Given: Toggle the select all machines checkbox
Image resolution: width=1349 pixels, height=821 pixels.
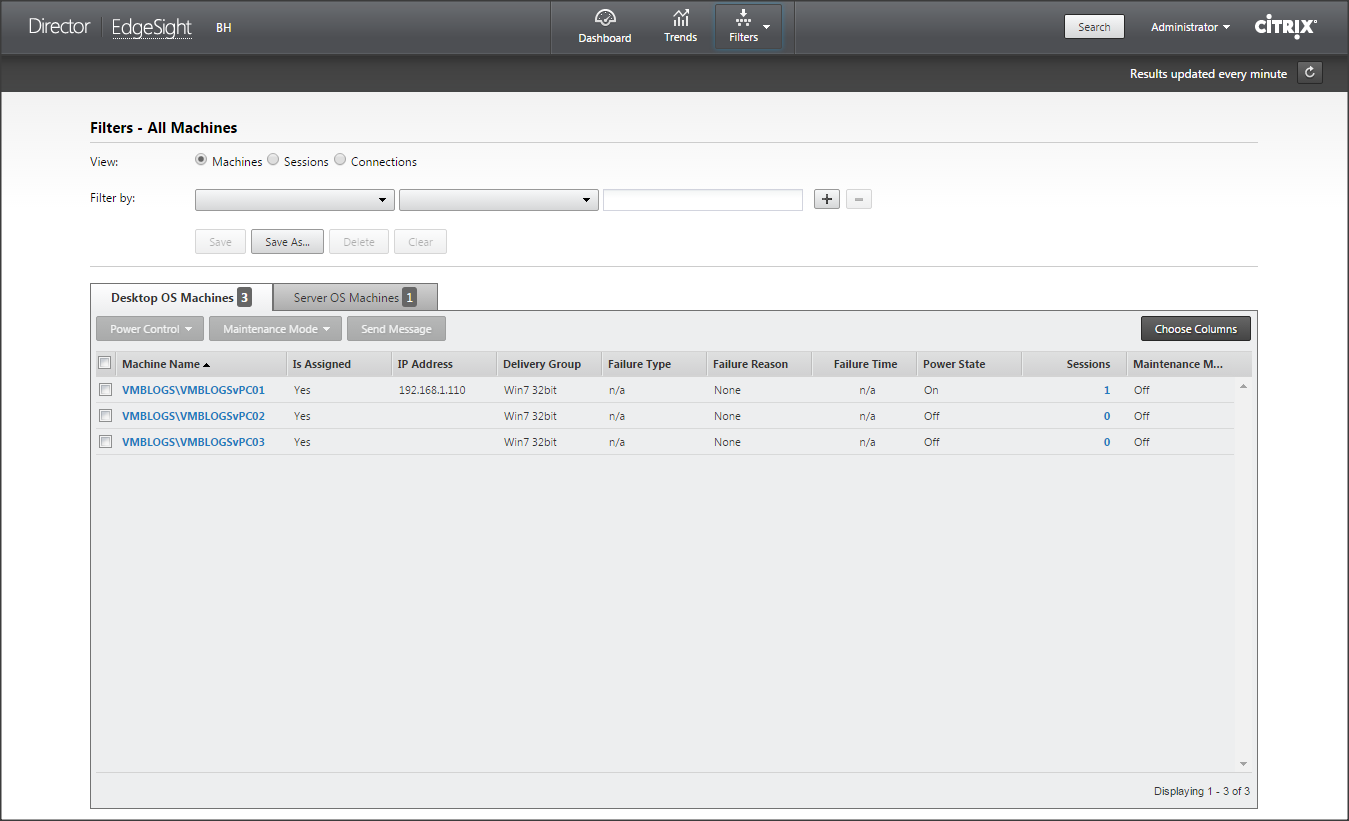Looking at the screenshot, I should point(105,363).
